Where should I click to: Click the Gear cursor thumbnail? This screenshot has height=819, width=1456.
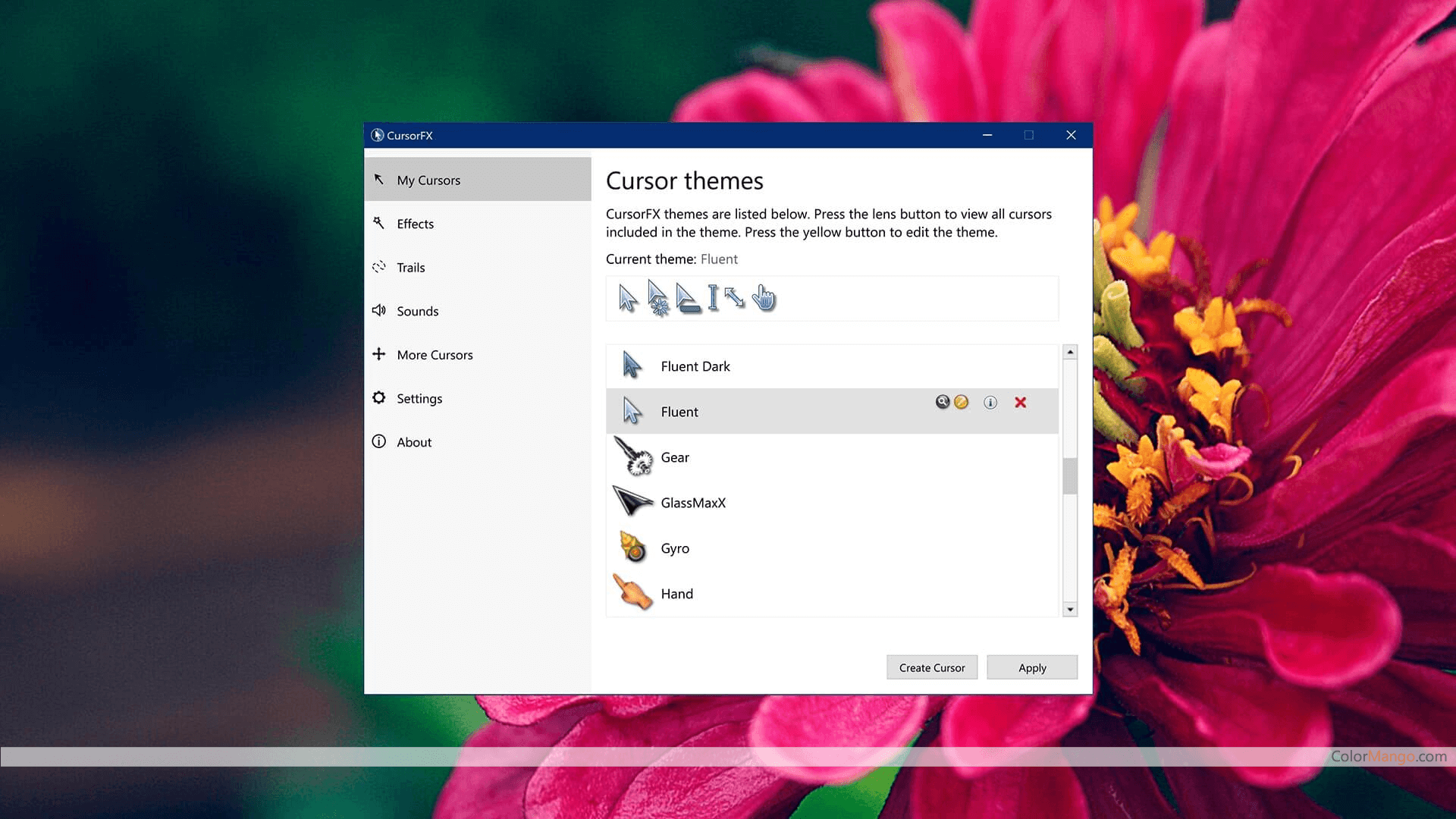(633, 456)
